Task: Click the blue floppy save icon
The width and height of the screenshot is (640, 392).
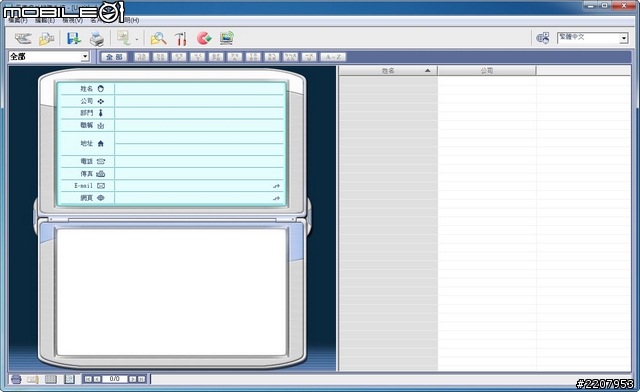Action: (74, 38)
